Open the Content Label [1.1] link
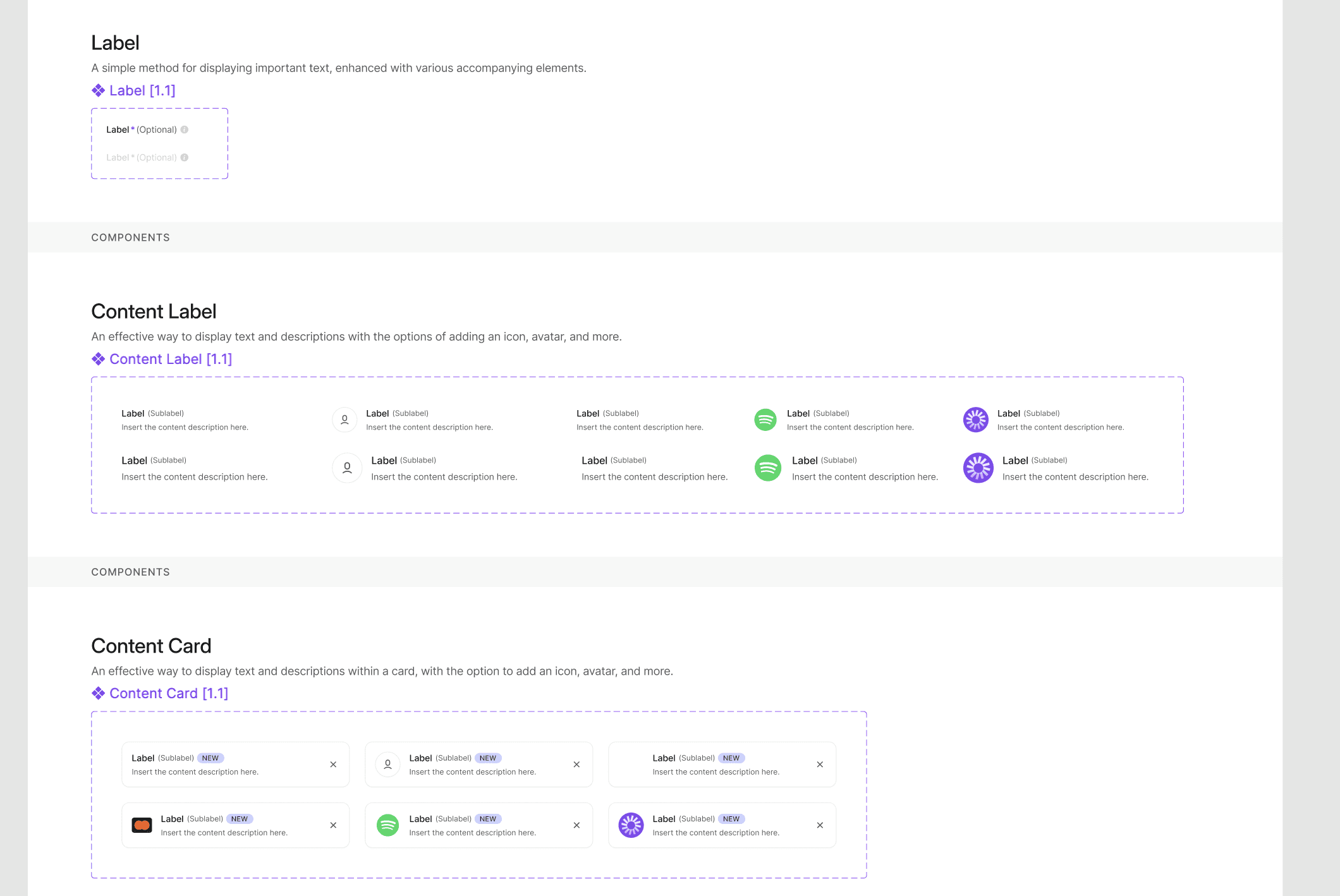 171,359
